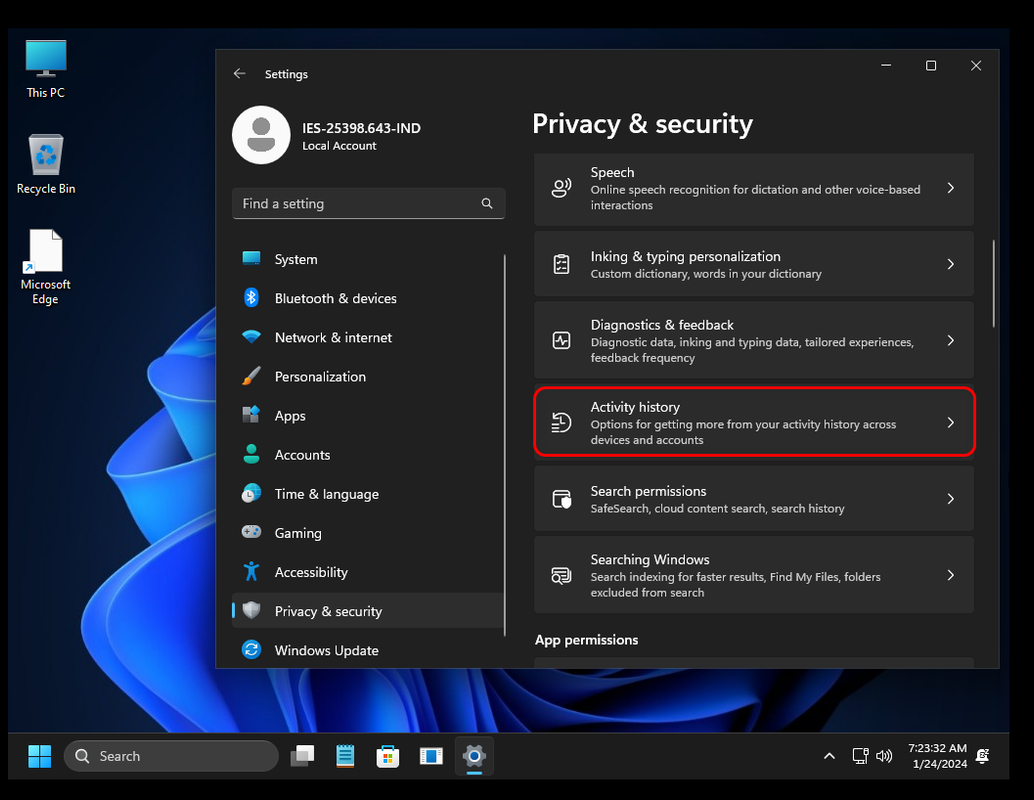1034x800 pixels.
Task: Expand Activity history chevron
Action: (951, 422)
